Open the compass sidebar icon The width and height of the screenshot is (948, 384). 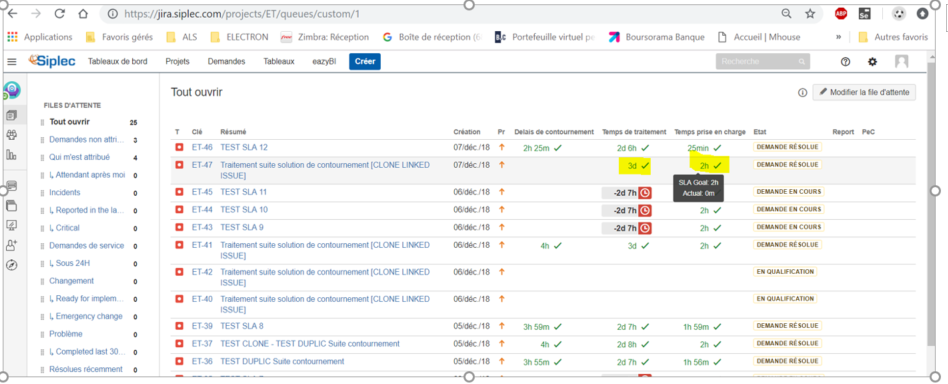(x=11, y=265)
